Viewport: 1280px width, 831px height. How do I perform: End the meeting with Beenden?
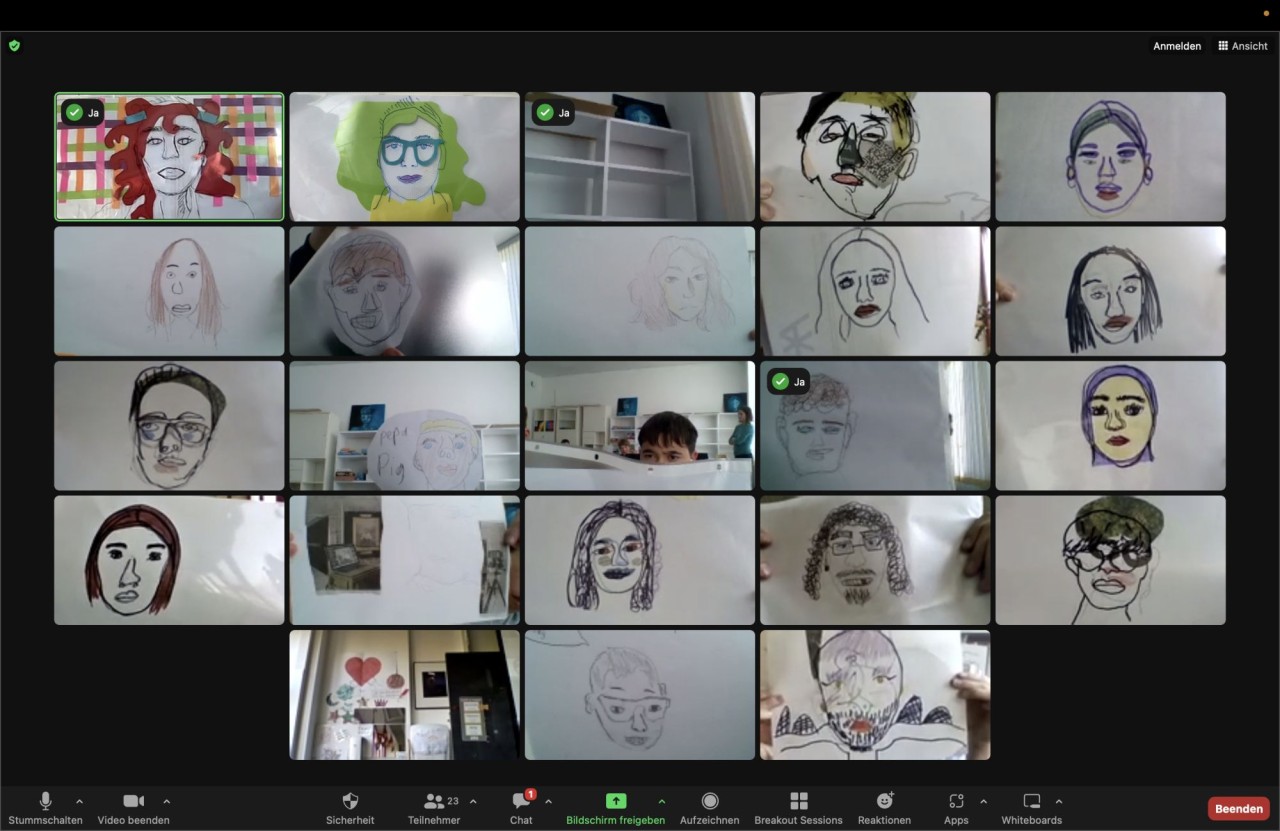(1239, 808)
